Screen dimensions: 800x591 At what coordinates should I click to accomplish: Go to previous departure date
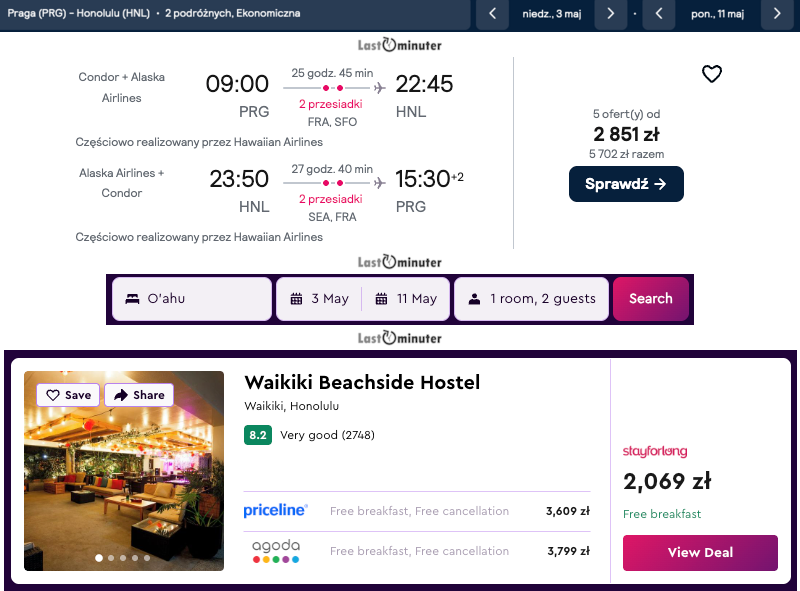492,15
